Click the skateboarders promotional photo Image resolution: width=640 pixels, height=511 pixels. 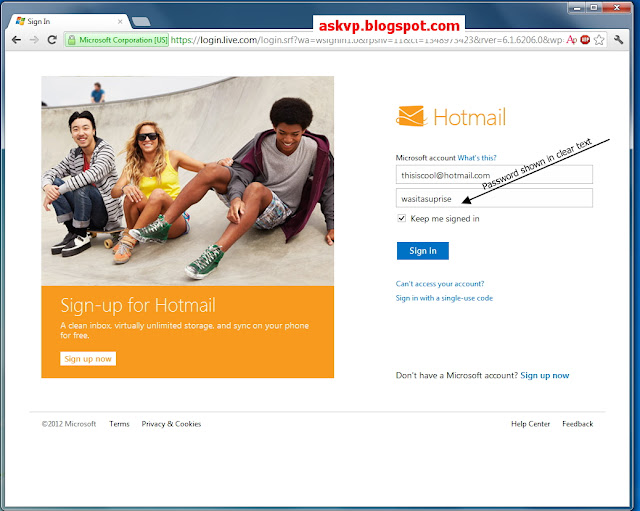(187, 181)
